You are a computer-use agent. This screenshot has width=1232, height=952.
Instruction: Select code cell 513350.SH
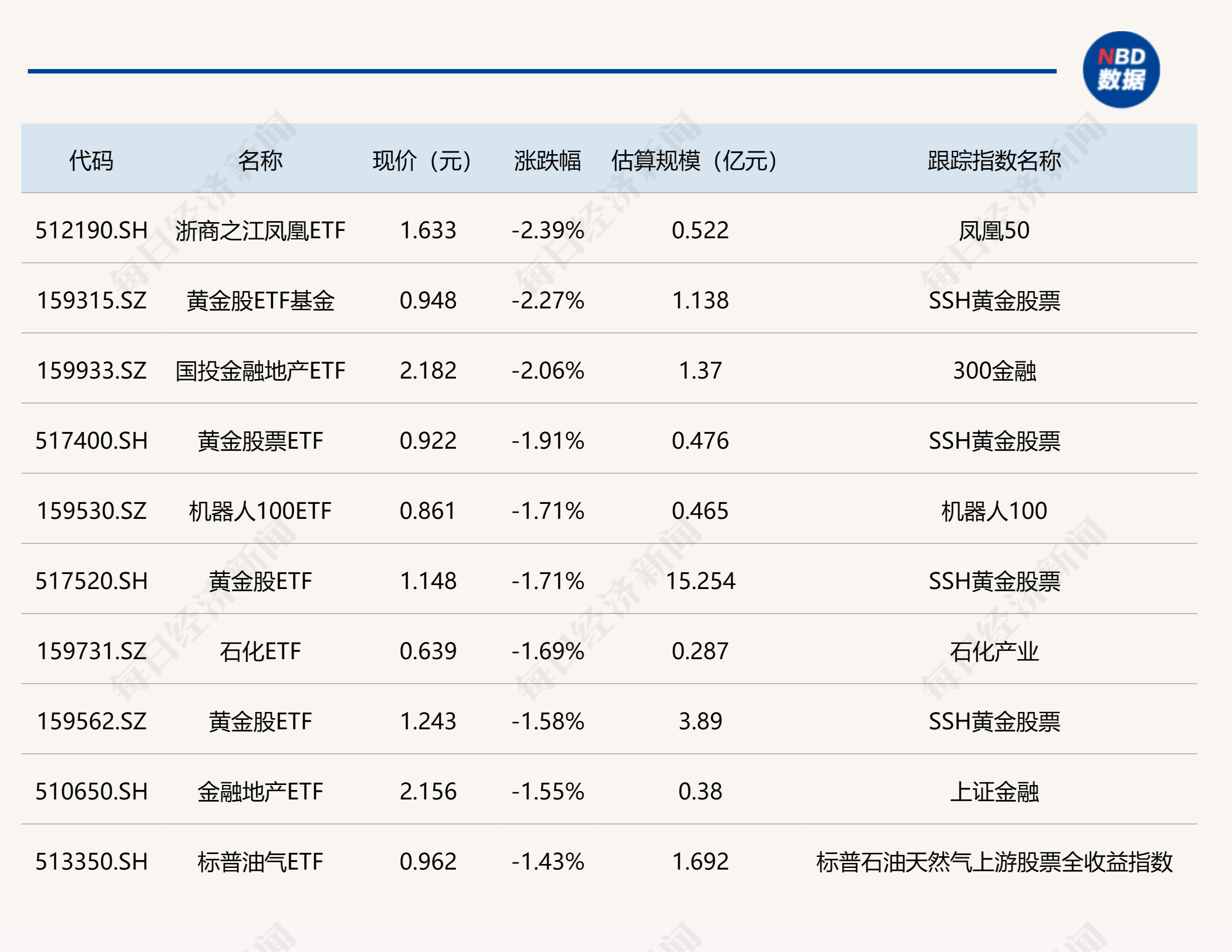pyautogui.click(x=91, y=862)
